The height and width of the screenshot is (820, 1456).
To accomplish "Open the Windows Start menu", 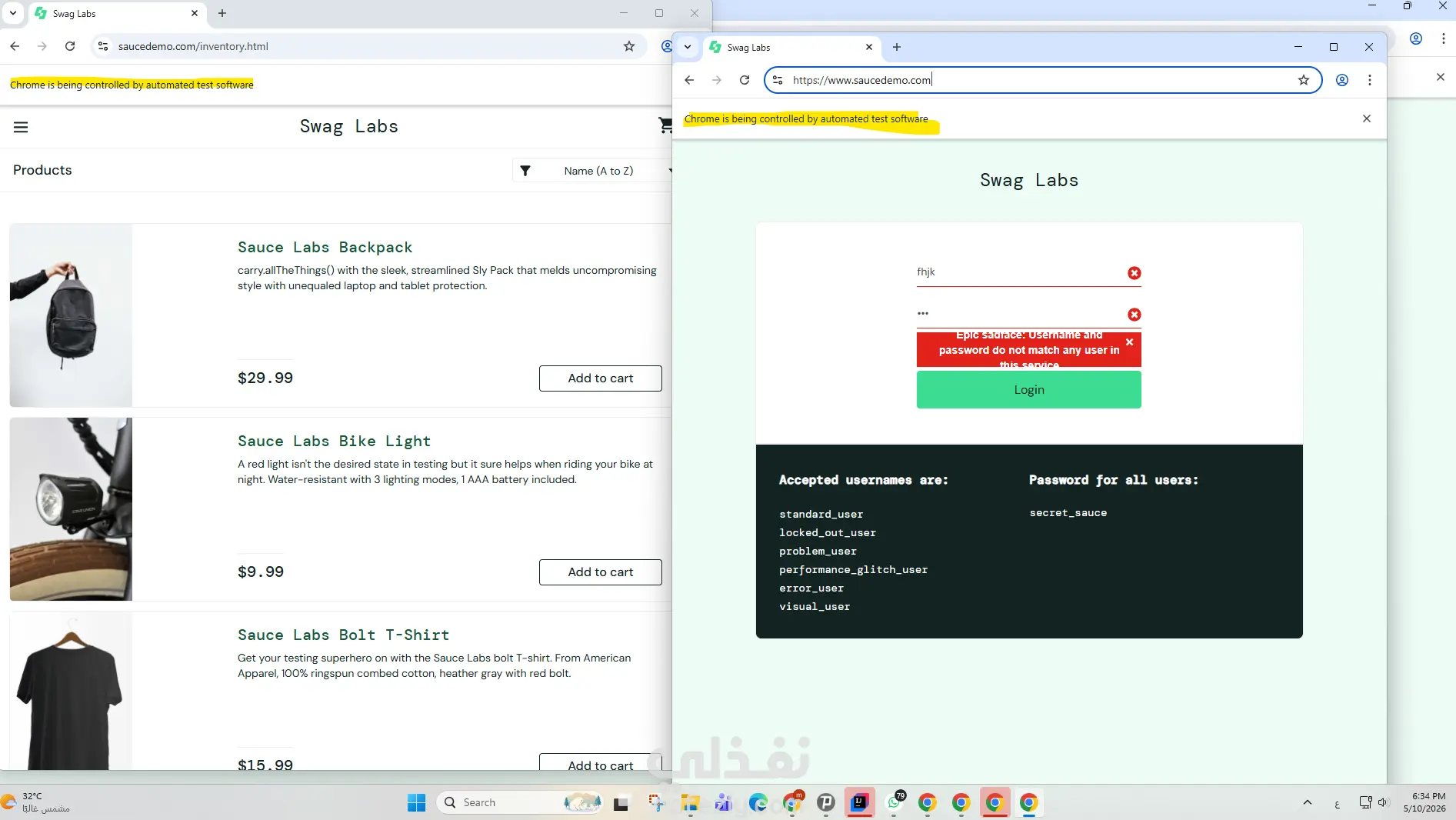I will [416, 802].
